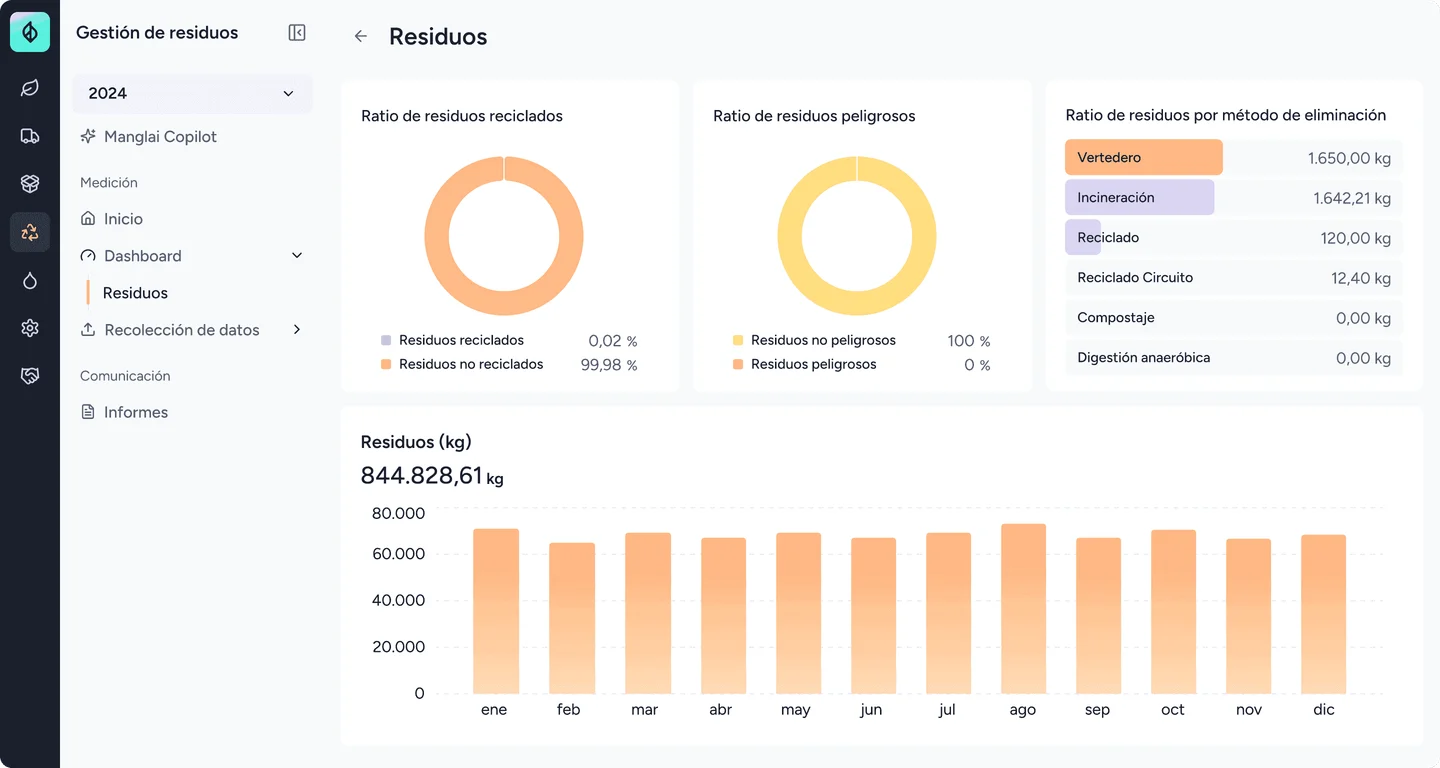Open the water droplet section icon
Screen dimensions: 1440x768
[x=30, y=280]
